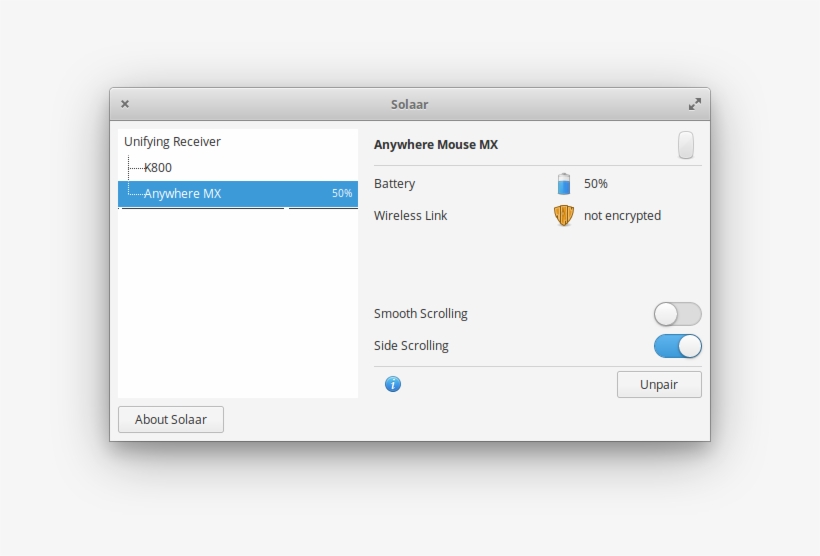This screenshot has width=820, height=556.
Task: Close the Solaar window
Action: coord(125,104)
